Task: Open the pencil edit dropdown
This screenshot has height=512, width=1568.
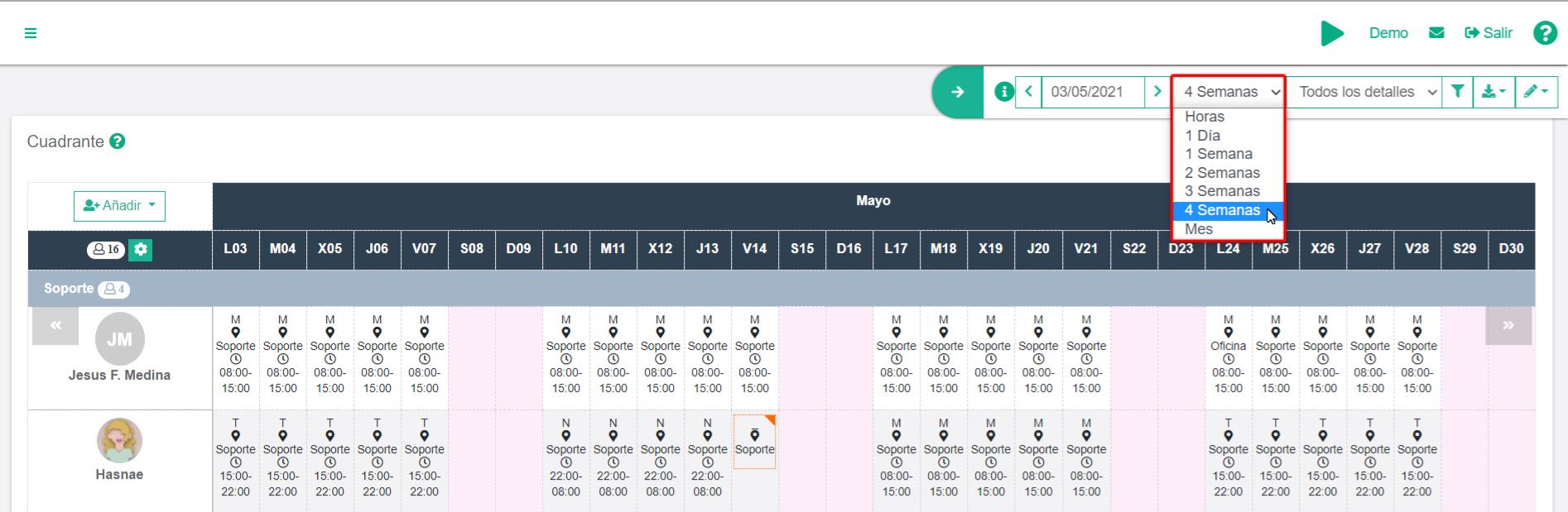Action: (x=1536, y=92)
